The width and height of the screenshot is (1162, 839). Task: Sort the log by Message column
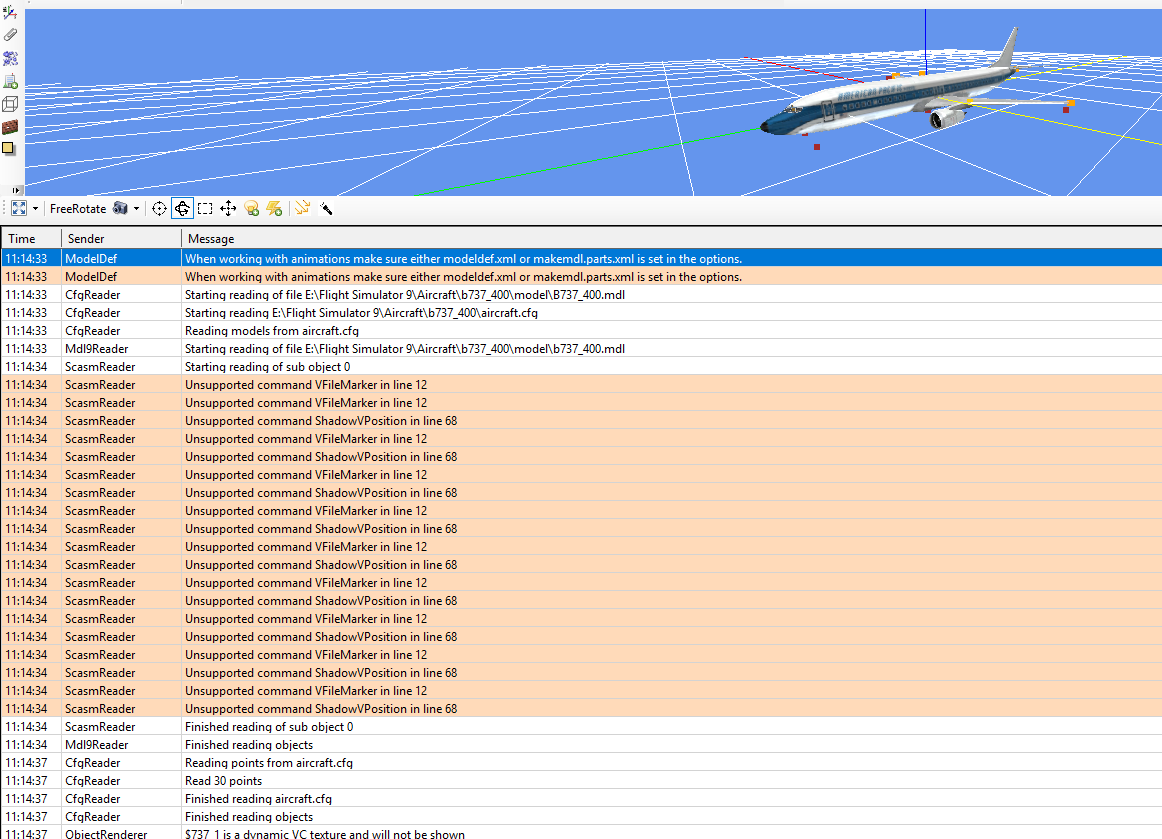(x=671, y=239)
